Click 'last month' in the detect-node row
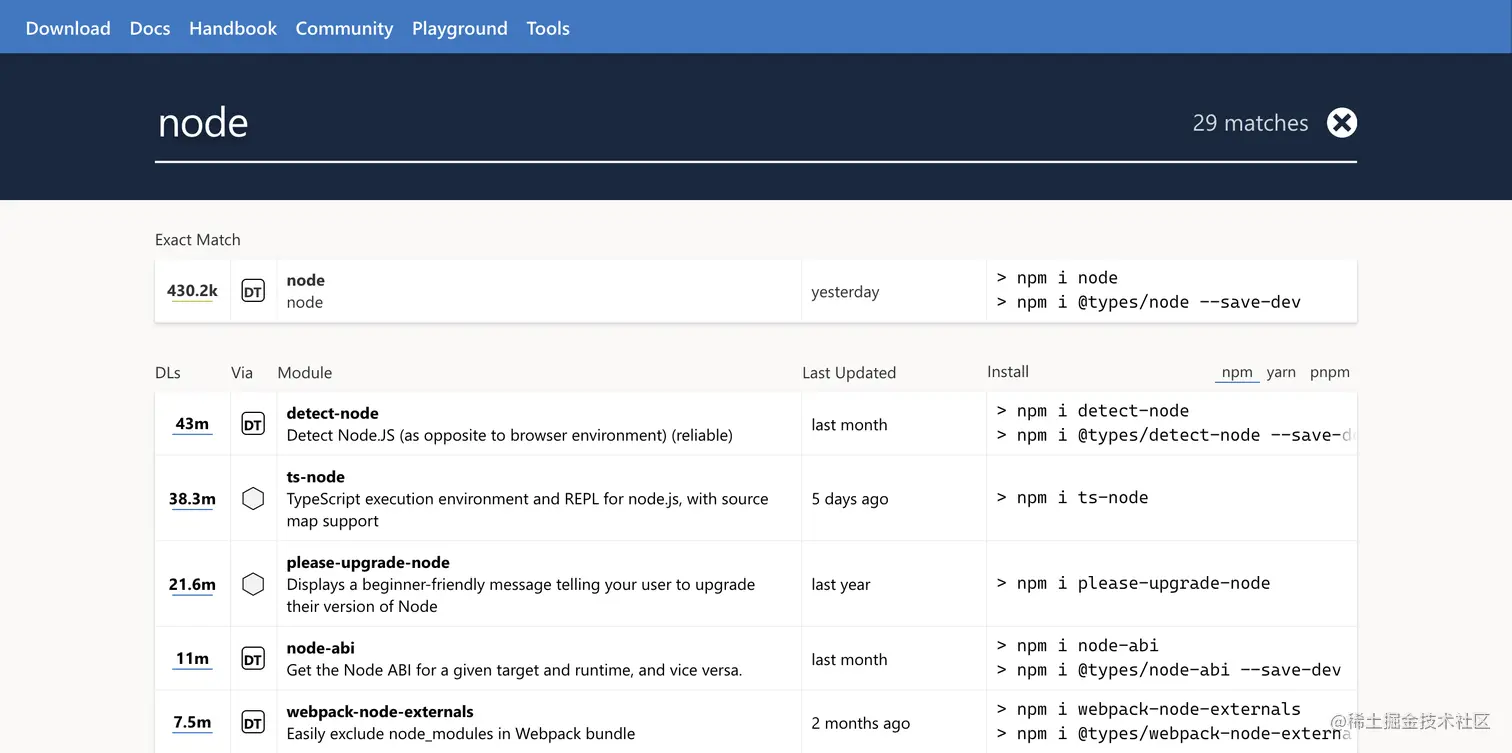Image resolution: width=1512 pixels, height=753 pixels. tap(849, 425)
